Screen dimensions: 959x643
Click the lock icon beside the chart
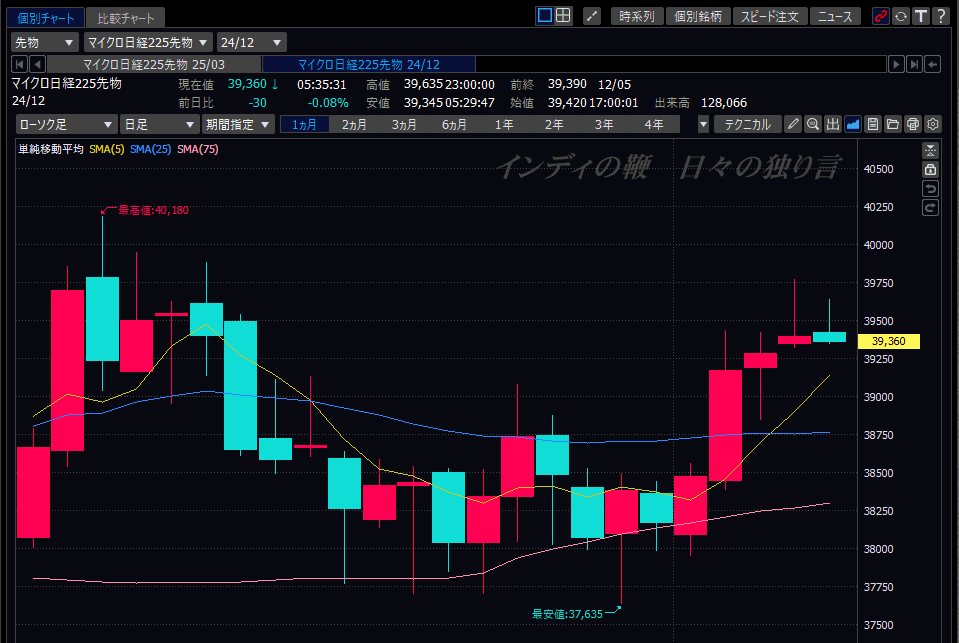pyautogui.click(x=931, y=170)
